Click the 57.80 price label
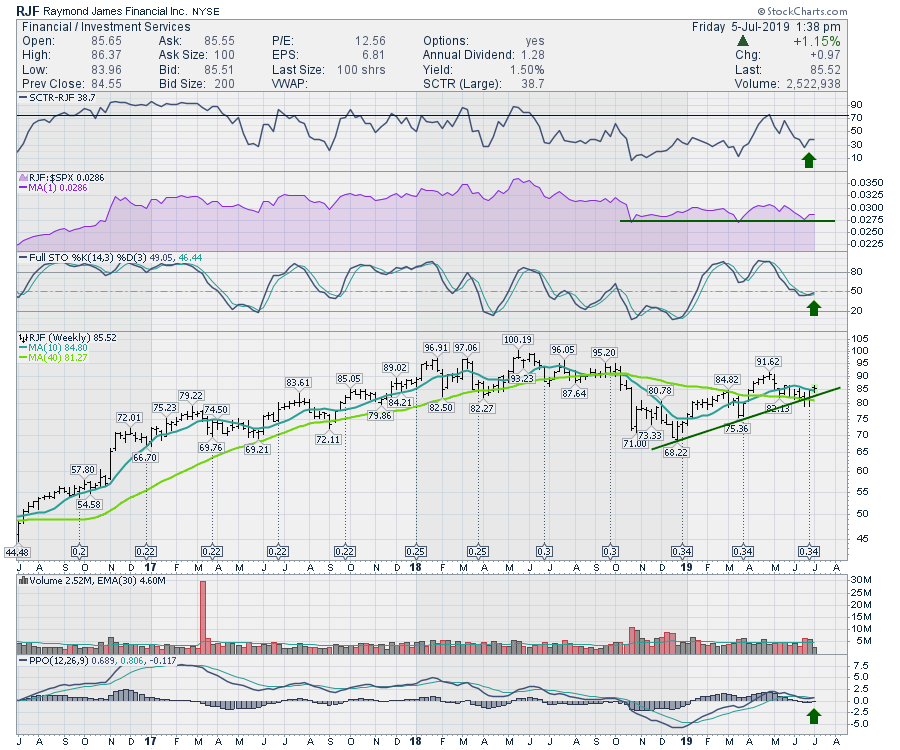This screenshot has height=750, width=900. point(83,469)
